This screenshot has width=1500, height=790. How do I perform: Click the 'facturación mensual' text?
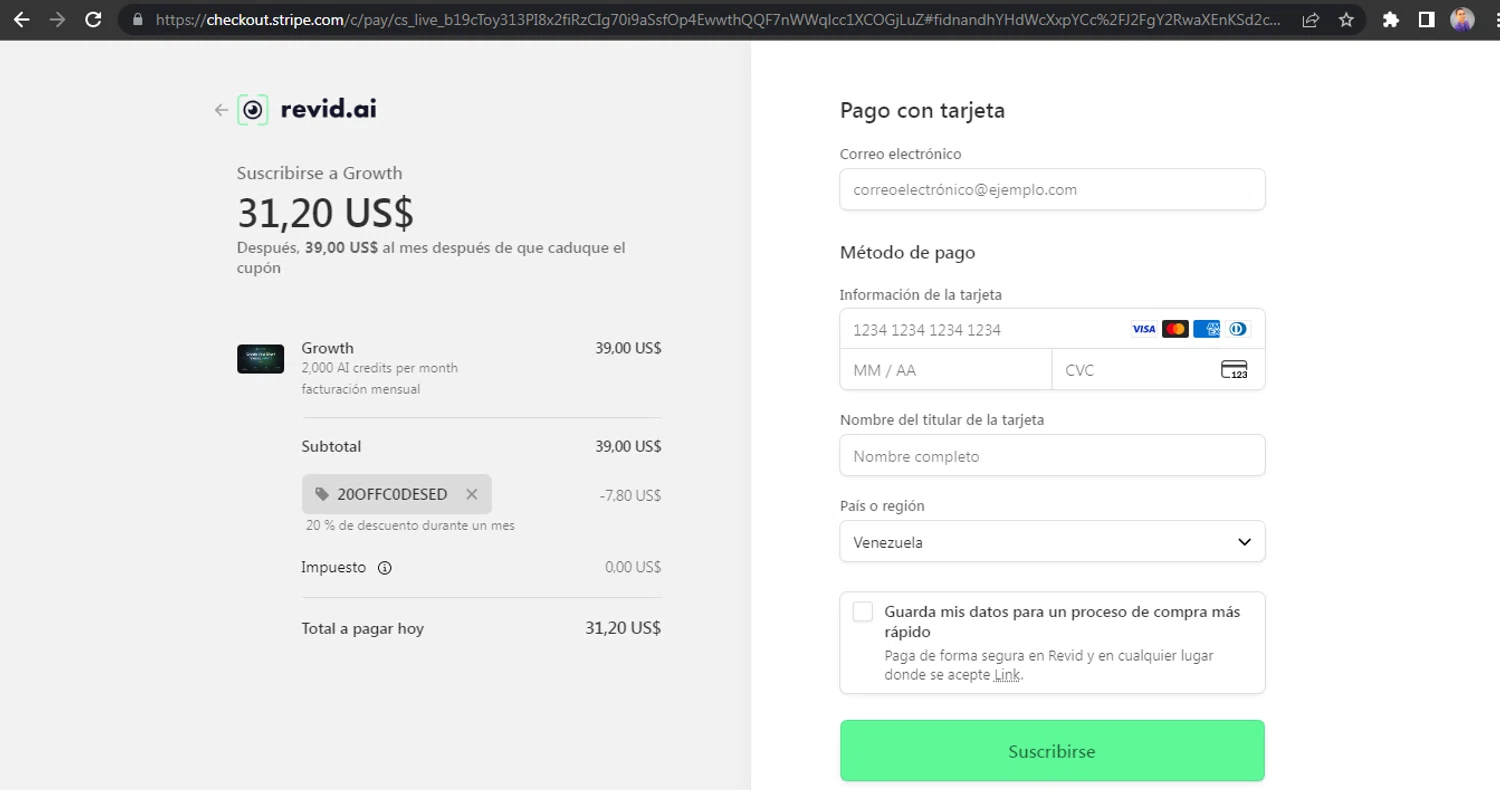361,389
